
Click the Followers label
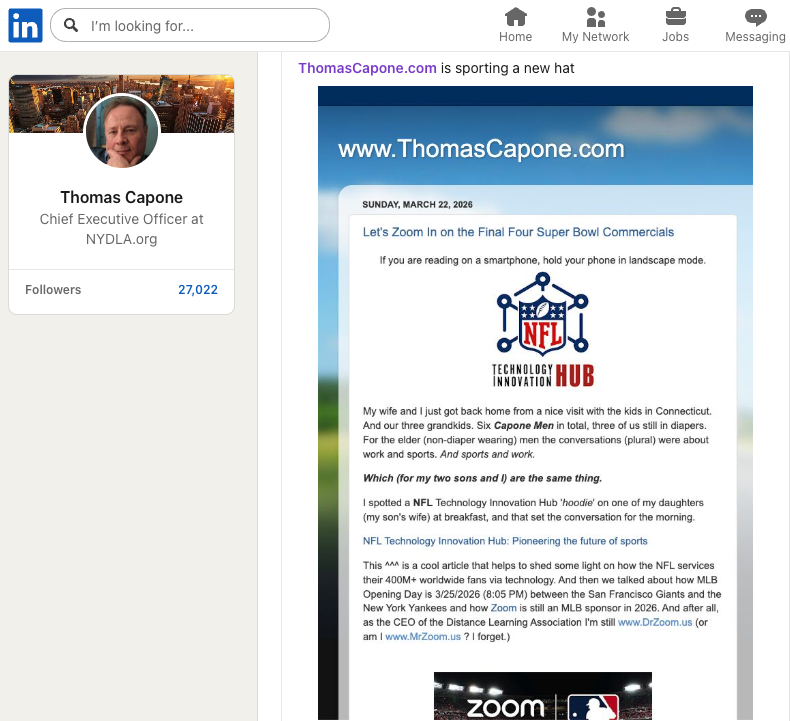point(53,290)
